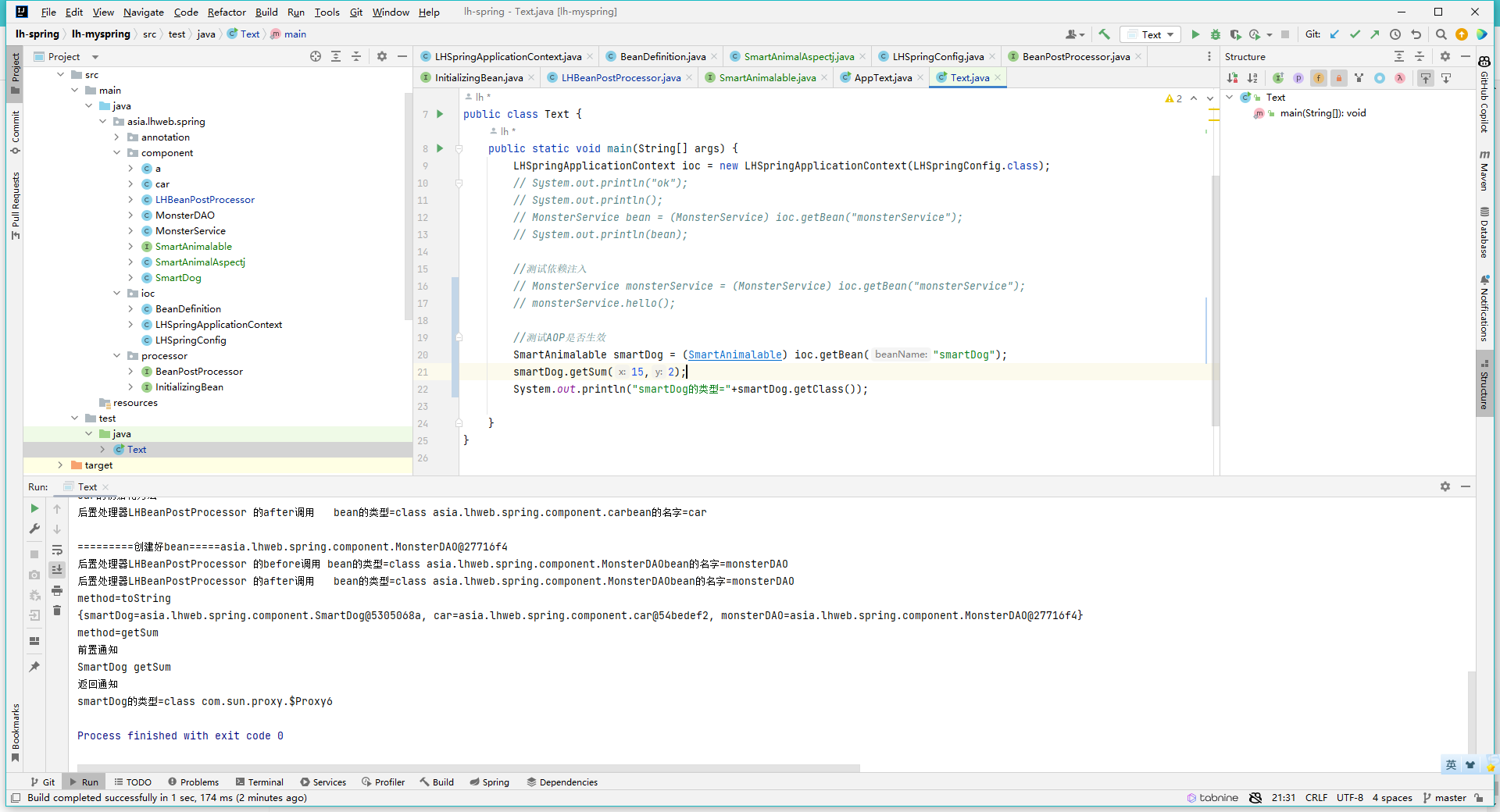Image resolution: width=1500 pixels, height=812 pixels.
Task: Open the Refactor menu
Action: pyautogui.click(x=227, y=12)
